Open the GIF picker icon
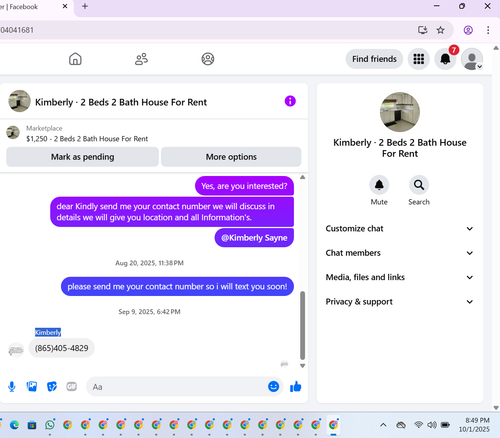500x438 pixels. (71, 387)
